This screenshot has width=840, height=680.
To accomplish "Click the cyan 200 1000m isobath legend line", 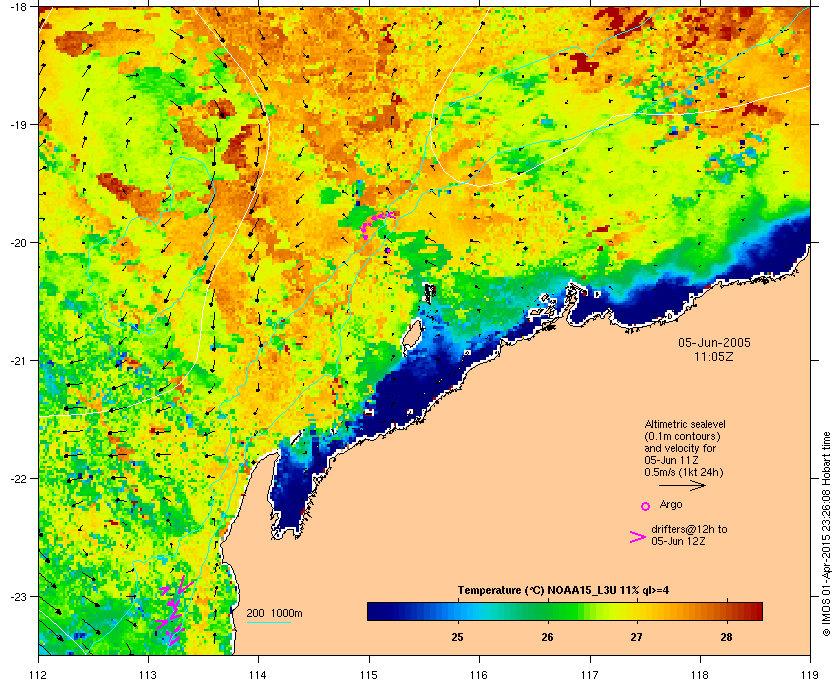I will (268, 623).
